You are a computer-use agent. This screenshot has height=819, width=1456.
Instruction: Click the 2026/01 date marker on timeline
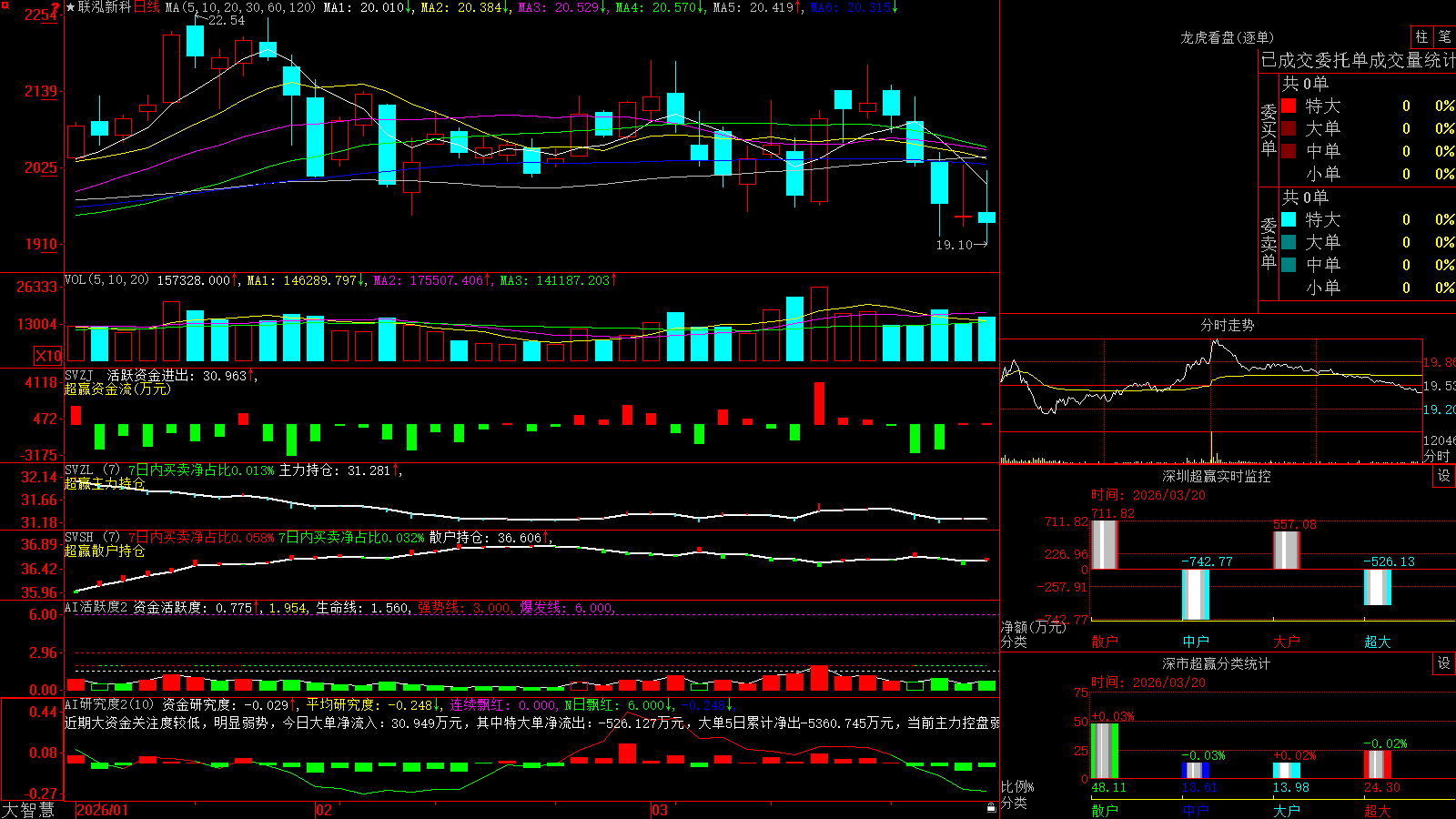103,810
